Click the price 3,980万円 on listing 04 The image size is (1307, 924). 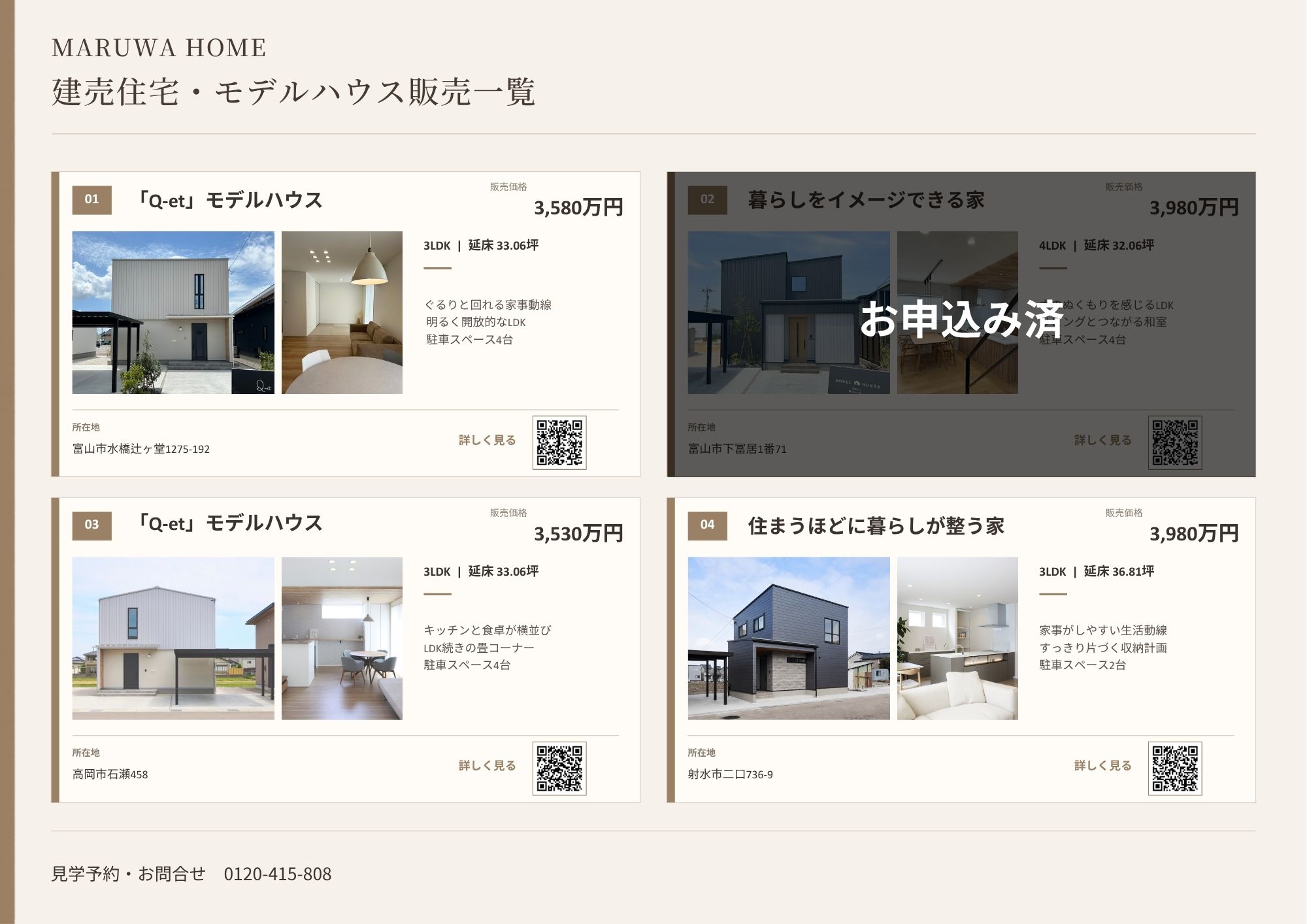[x=1194, y=534]
